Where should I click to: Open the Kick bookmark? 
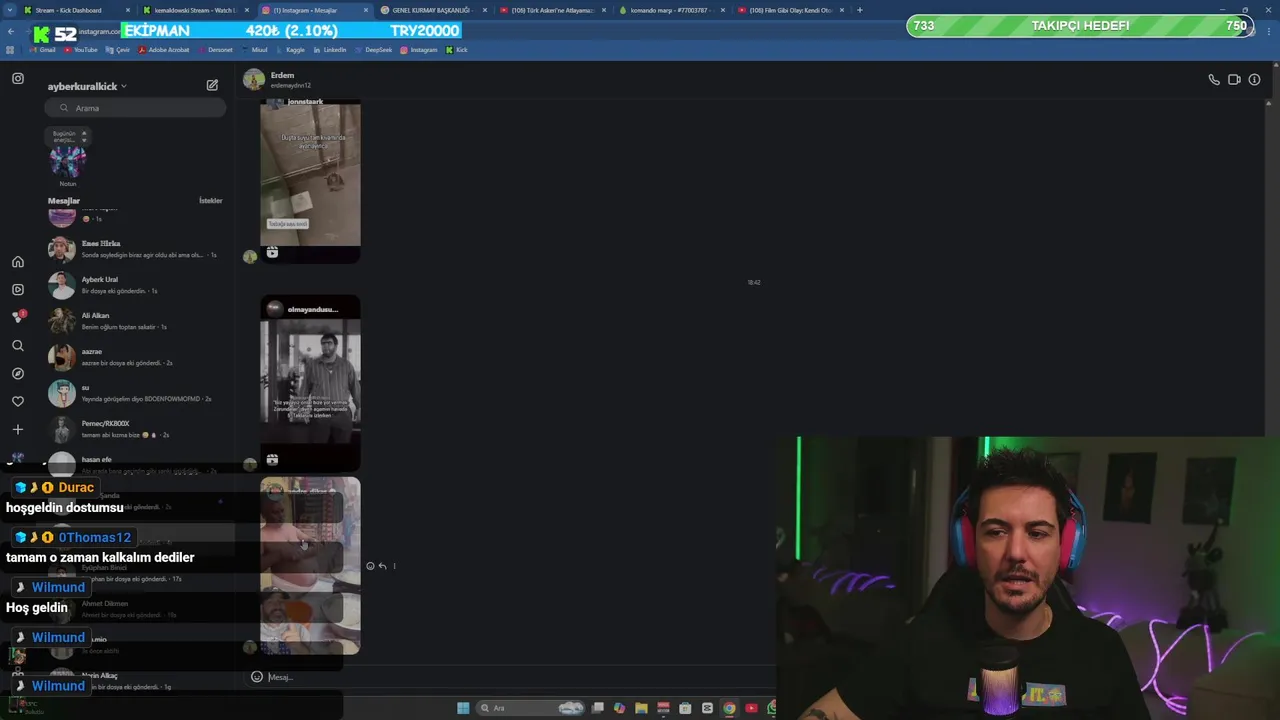456,50
